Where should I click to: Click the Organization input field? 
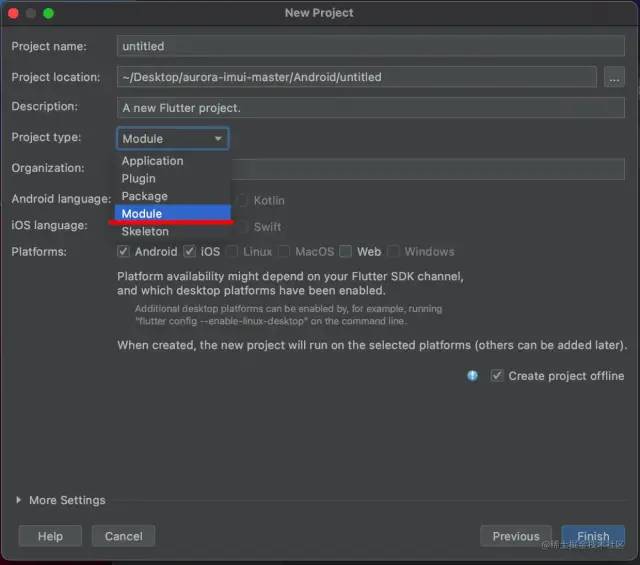(x=428, y=169)
